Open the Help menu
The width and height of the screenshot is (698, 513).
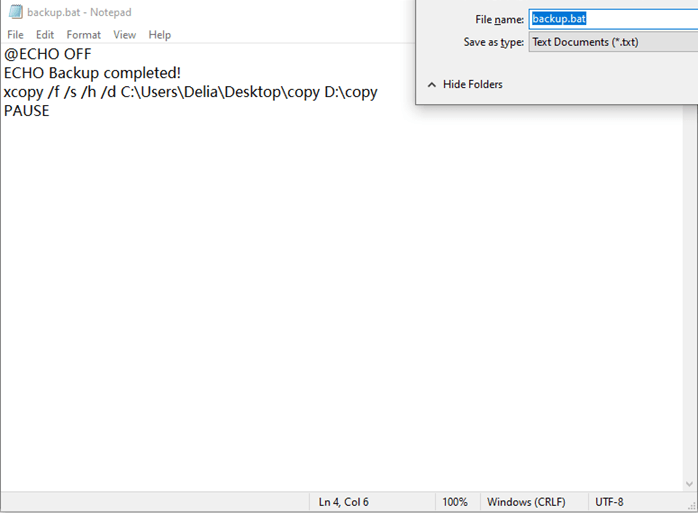coord(160,35)
